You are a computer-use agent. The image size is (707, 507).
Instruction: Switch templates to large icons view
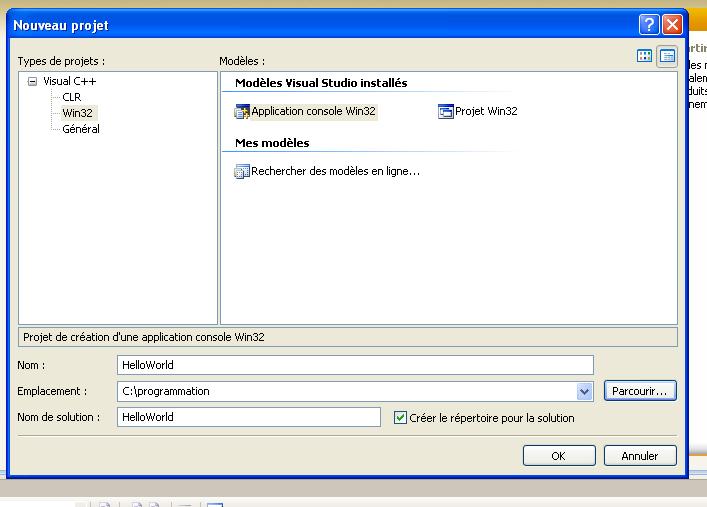645,56
